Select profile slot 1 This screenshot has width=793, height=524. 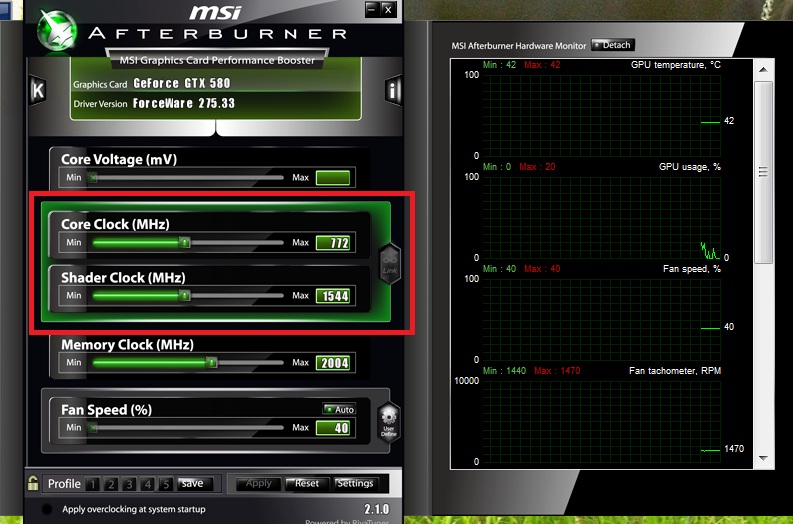(x=93, y=484)
